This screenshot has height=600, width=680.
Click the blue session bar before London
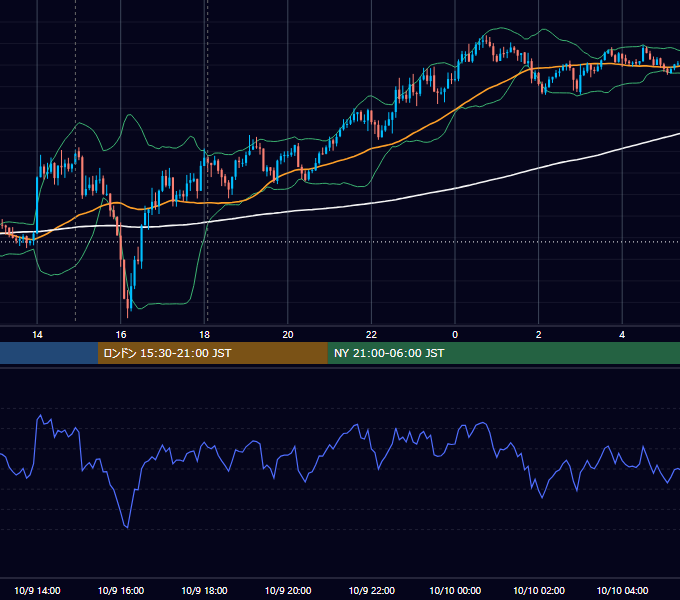(49, 353)
